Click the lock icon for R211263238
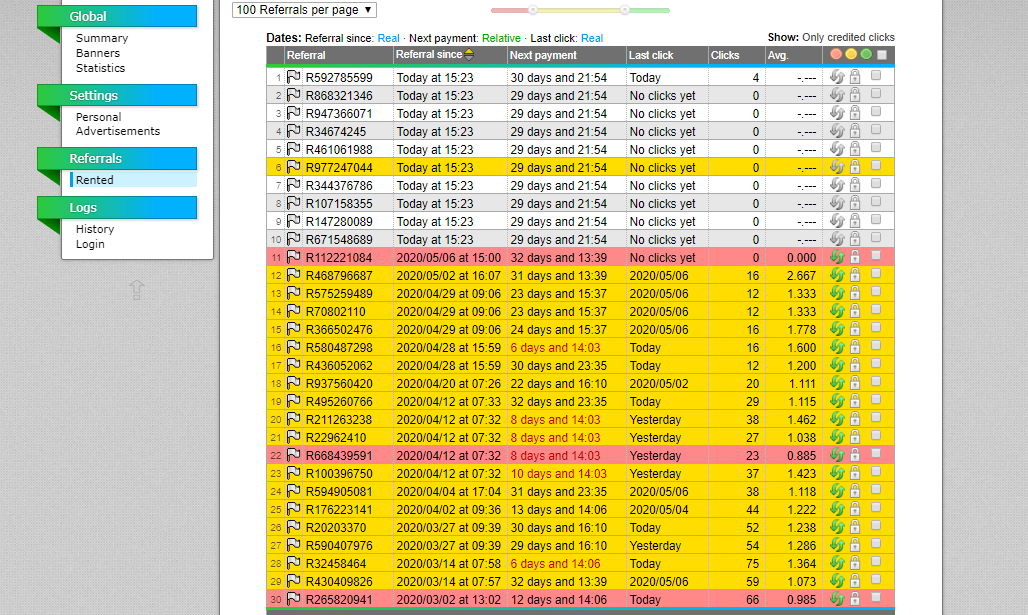1028x615 pixels. tap(855, 419)
